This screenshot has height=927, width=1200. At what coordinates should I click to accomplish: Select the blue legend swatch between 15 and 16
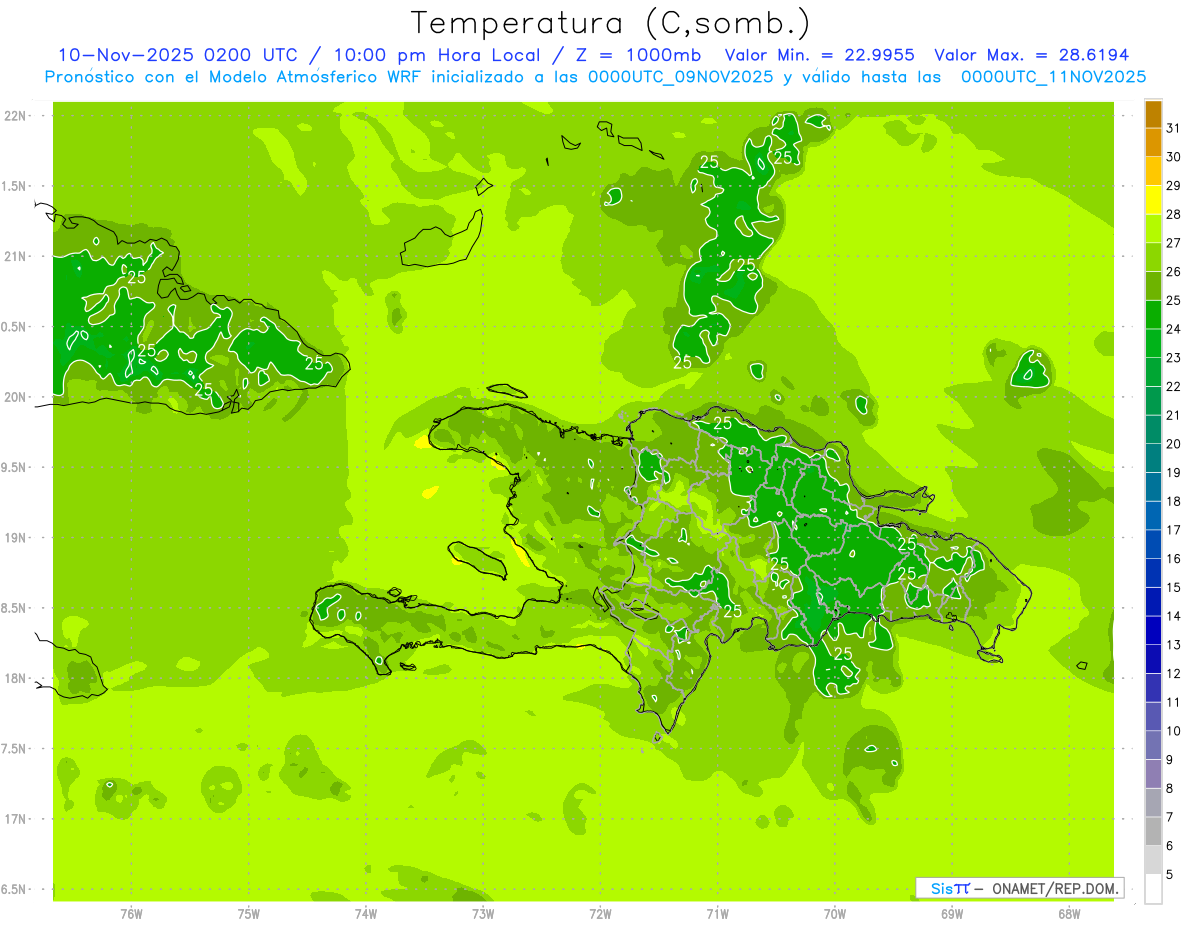point(1153,573)
